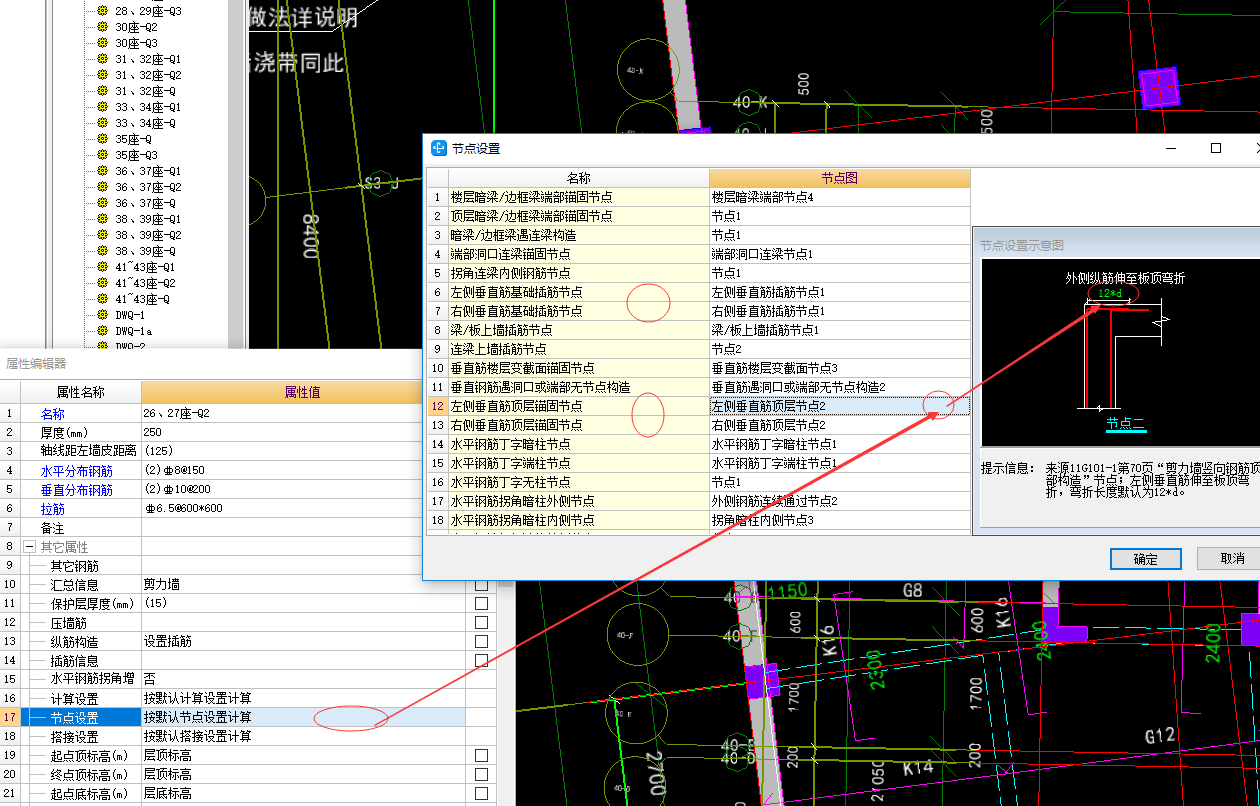Click 水平分布钢筋 property name
Viewport: 1260px width, 806px height.
76,471
